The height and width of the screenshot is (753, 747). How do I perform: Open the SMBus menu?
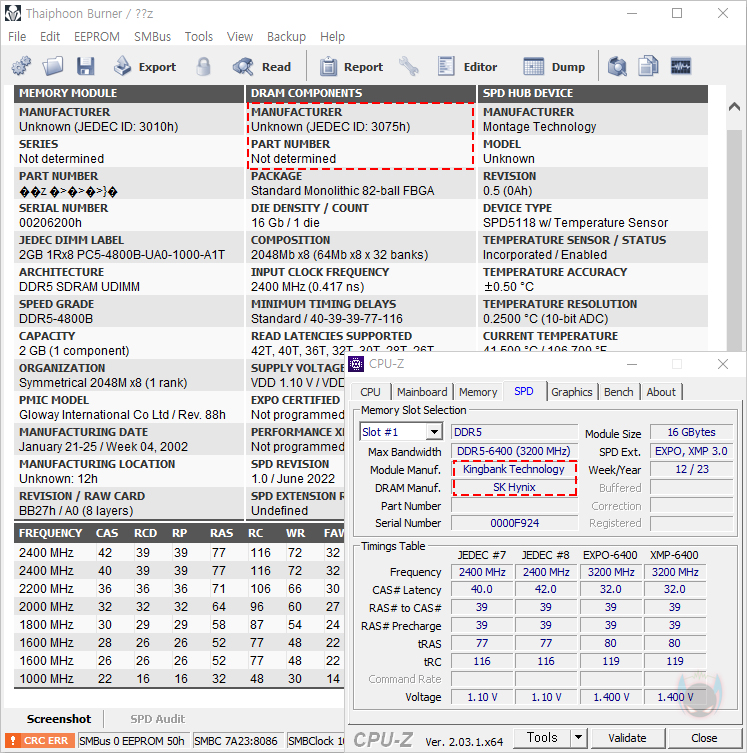(x=152, y=36)
